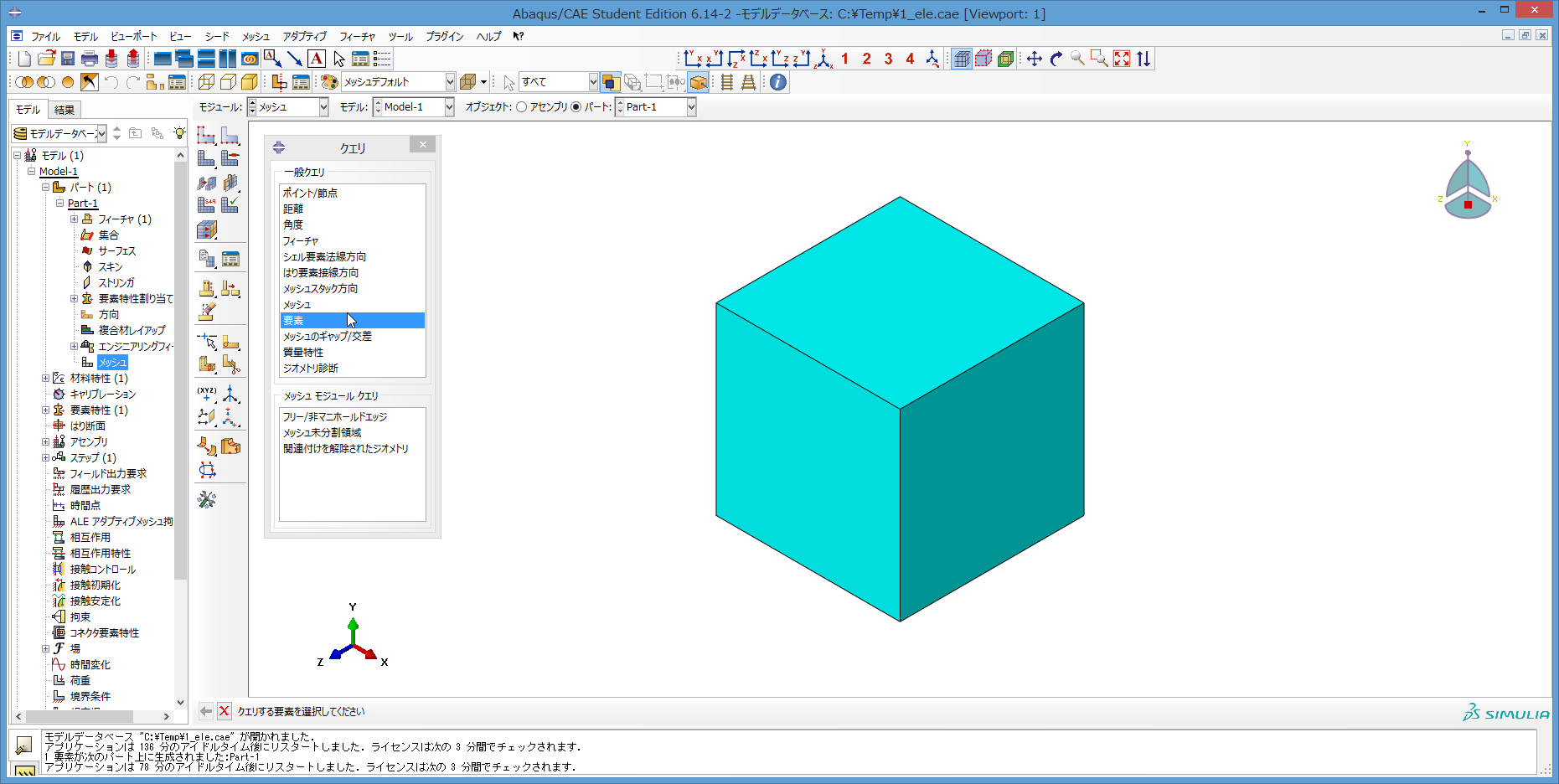Screen dimensions: 1559x784
Task: Go back to previous prompt step
Action: 206,711
